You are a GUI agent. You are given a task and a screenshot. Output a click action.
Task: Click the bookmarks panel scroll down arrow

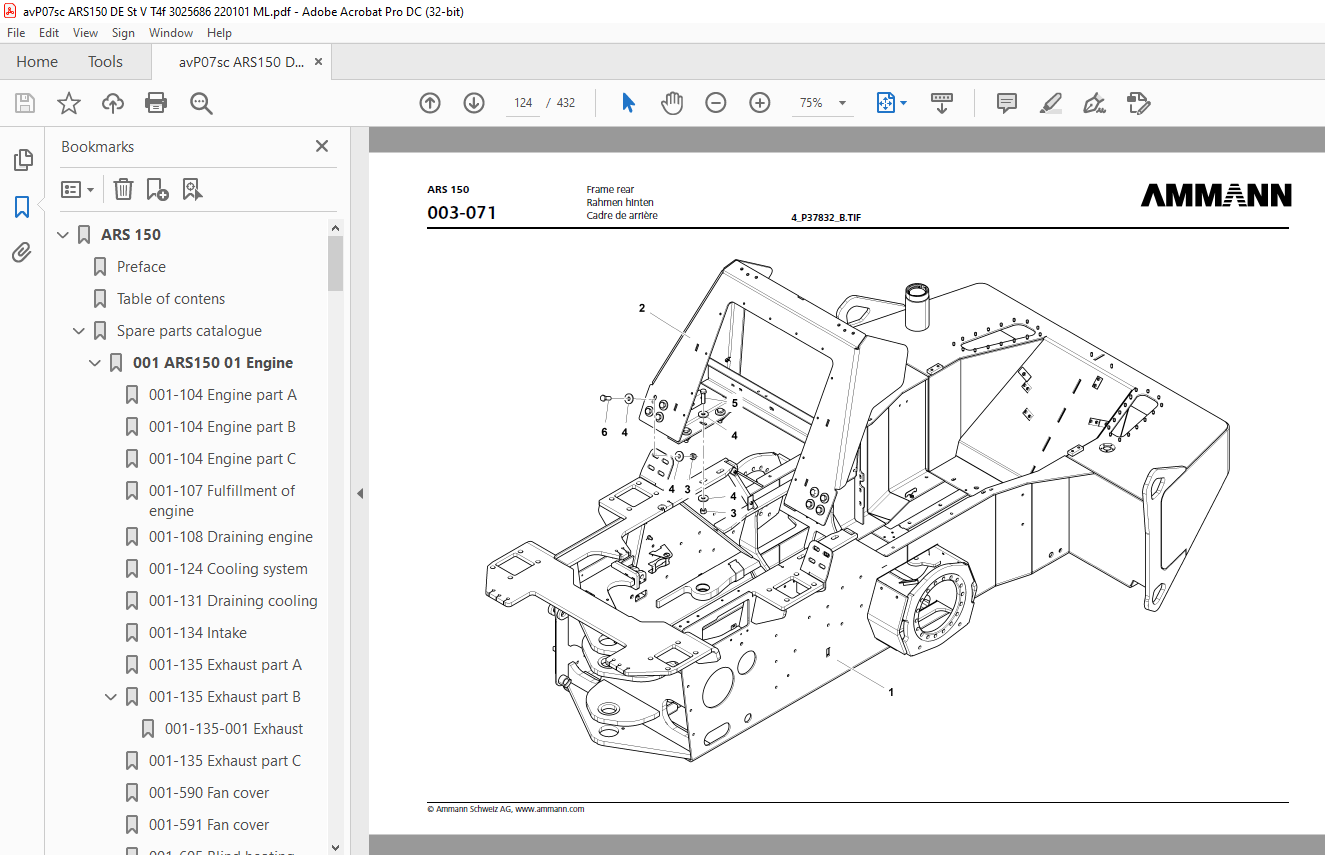[335, 846]
